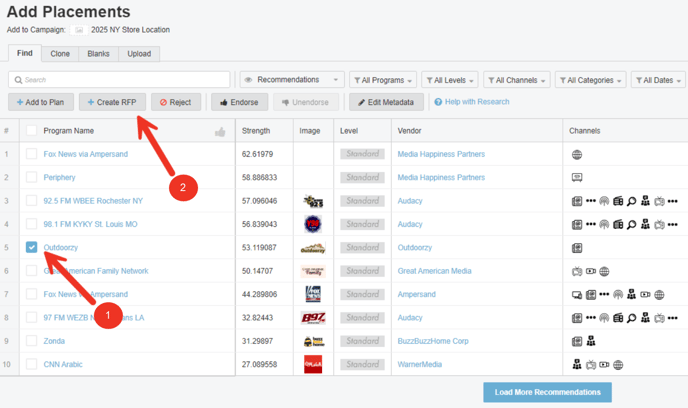Click Load More Recommendations button

[x=548, y=392]
